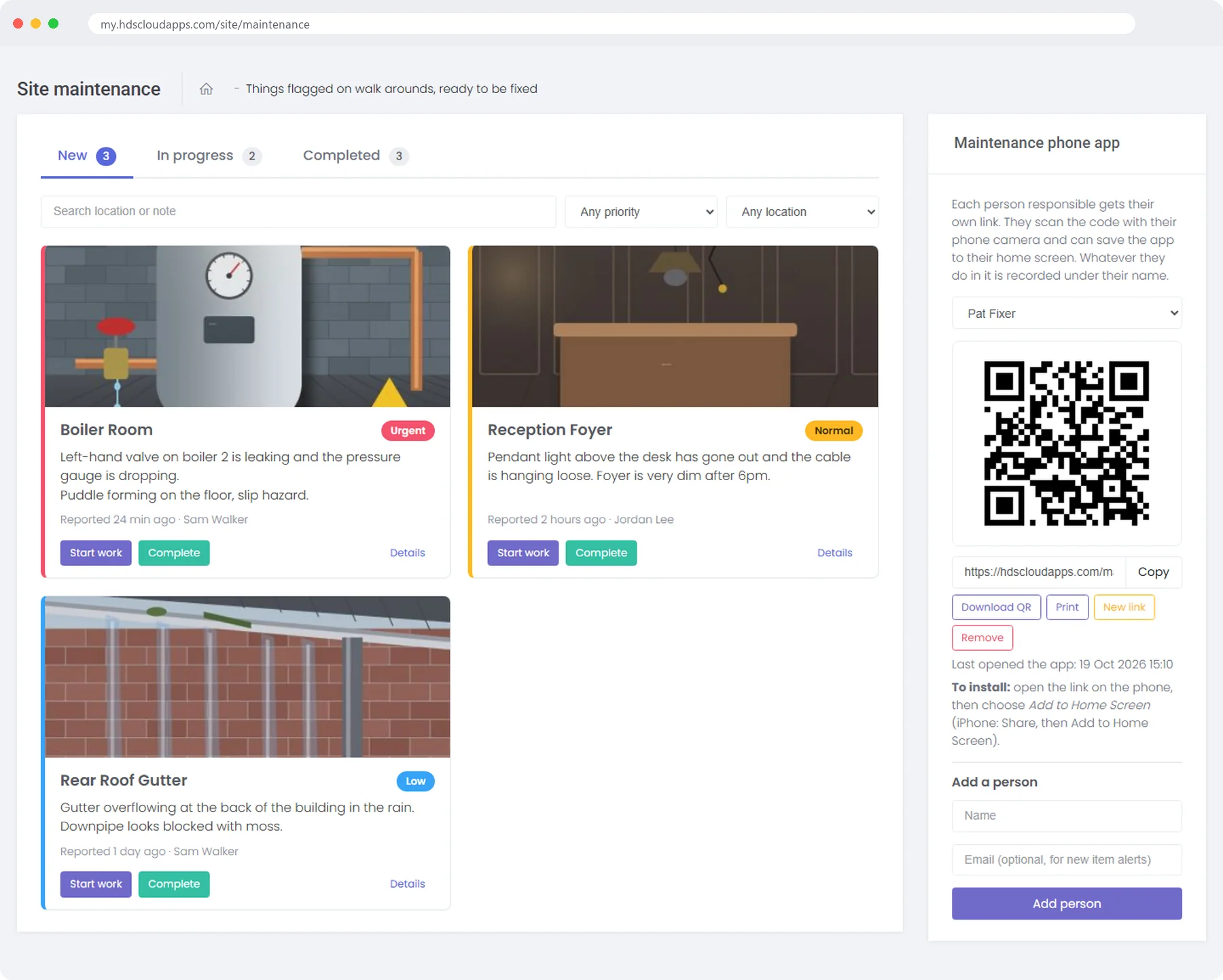Show the Completed tab
The height and width of the screenshot is (980, 1223).
pyautogui.click(x=355, y=156)
